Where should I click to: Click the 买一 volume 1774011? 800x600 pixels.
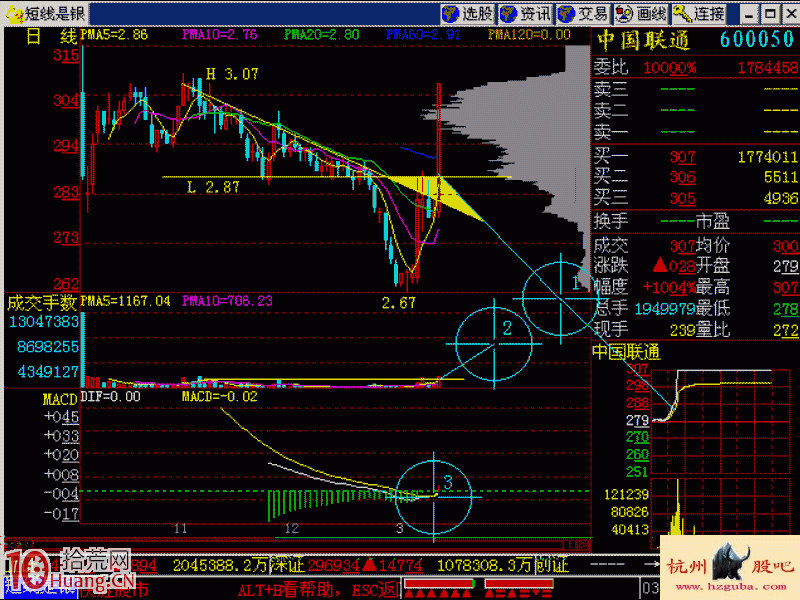pos(768,157)
